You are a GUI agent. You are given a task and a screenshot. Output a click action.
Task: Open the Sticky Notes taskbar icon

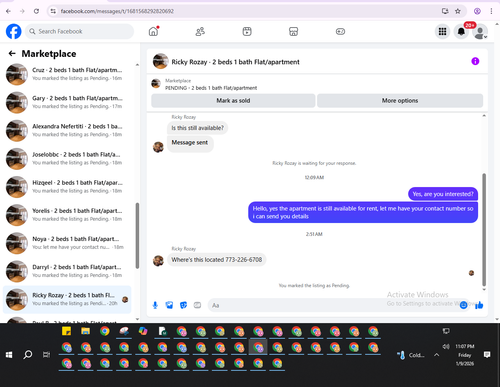[66, 331]
